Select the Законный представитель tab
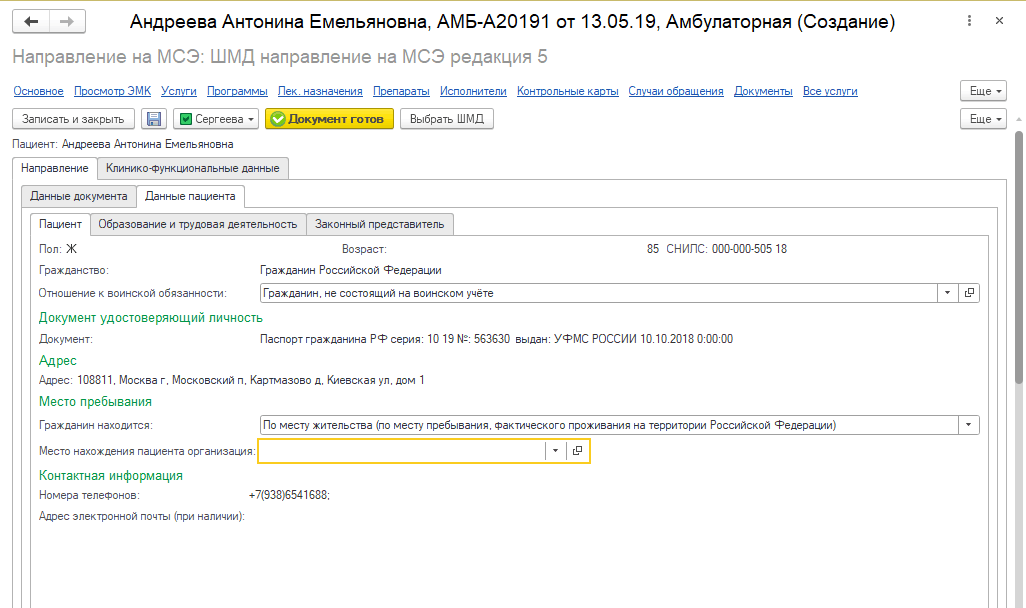Viewport: 1026px width, 608px height. tap(380, 224)
